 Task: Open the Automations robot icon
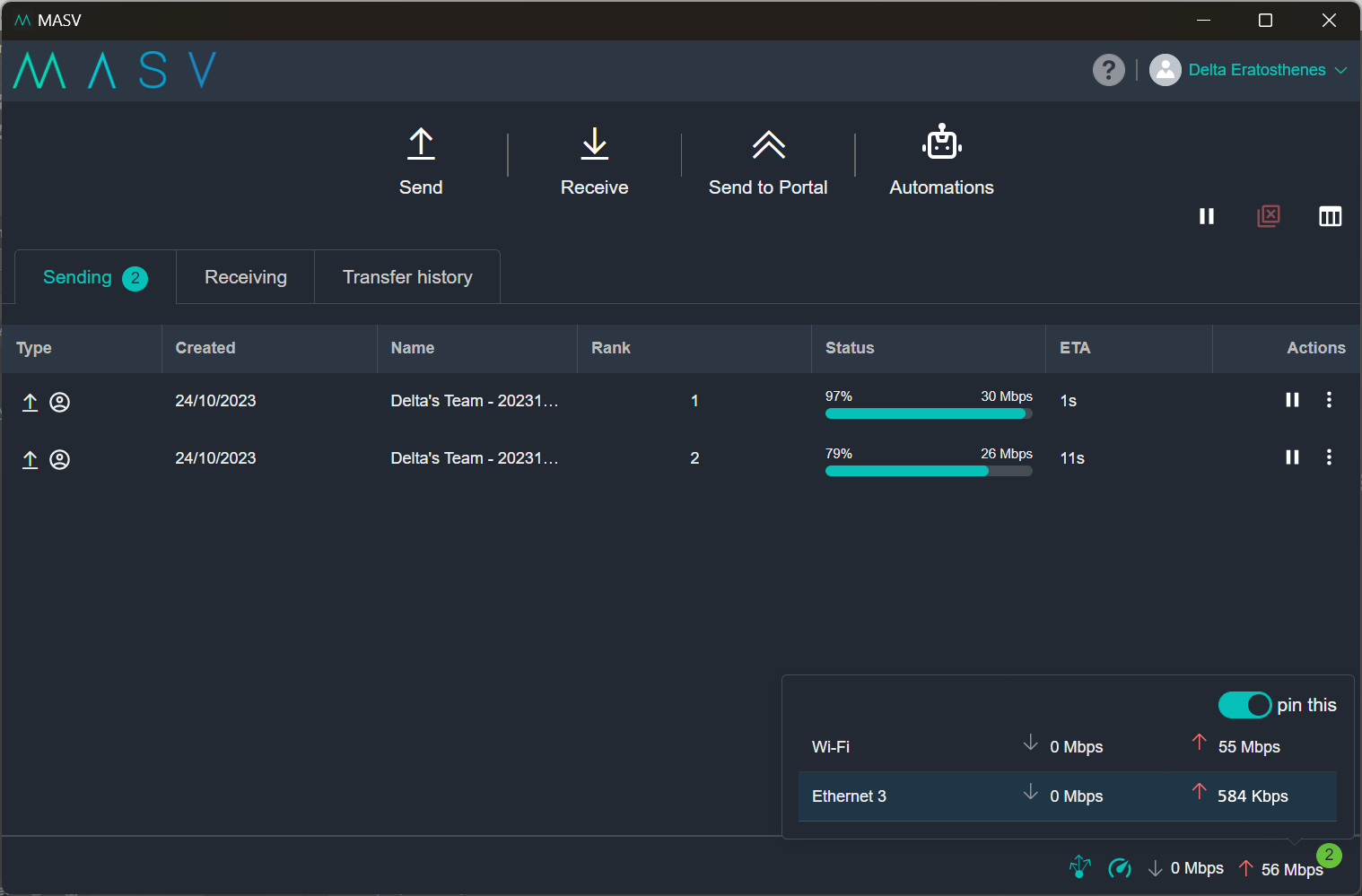[x=941, y=144]
